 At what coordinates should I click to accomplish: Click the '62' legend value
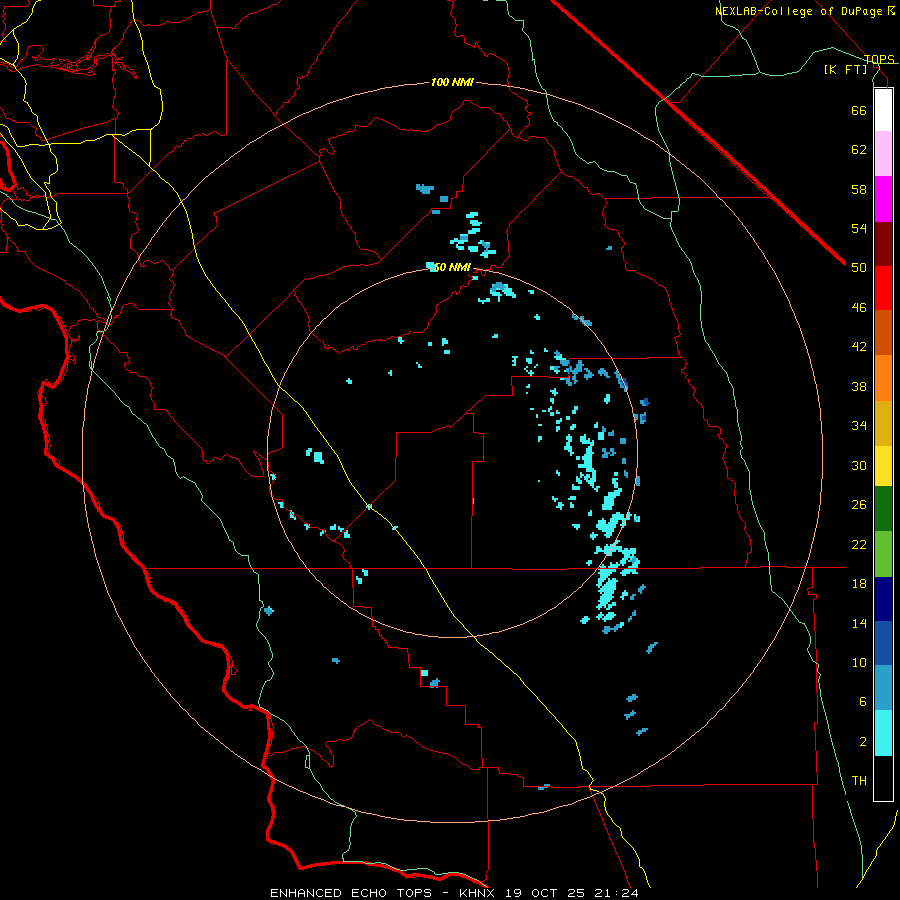[x=859, y=150]
